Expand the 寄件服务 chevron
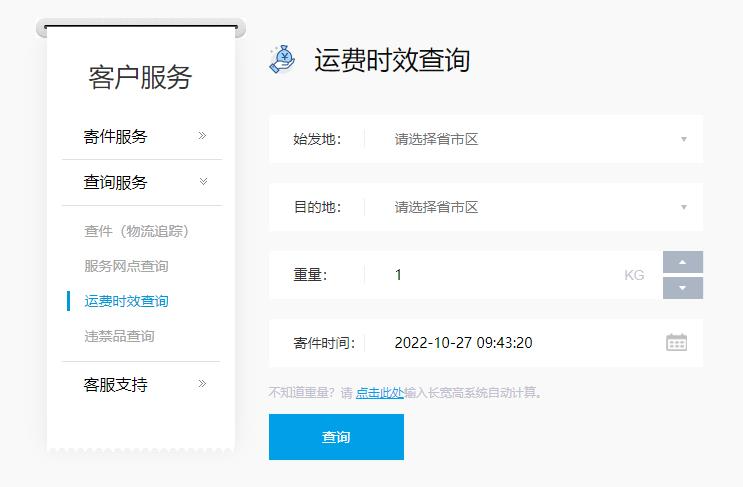Screen dimensions: 743x487 202,136
